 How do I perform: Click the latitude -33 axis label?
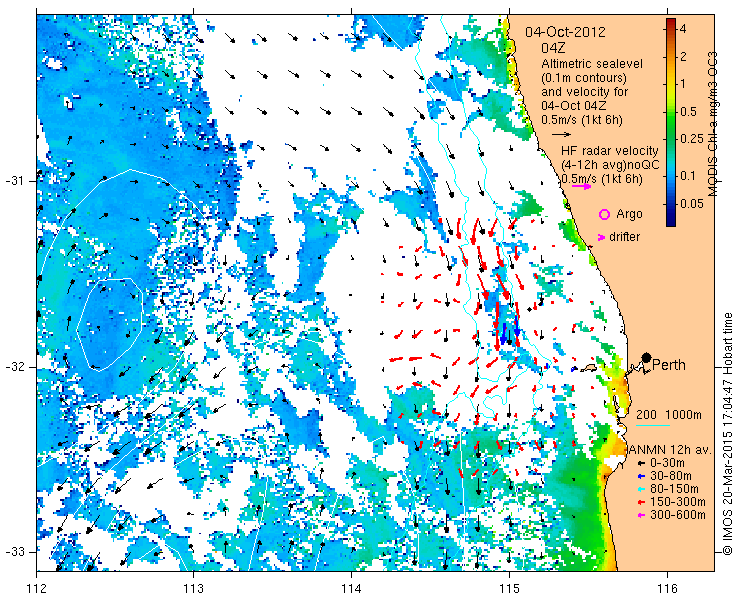click(14, 551)
